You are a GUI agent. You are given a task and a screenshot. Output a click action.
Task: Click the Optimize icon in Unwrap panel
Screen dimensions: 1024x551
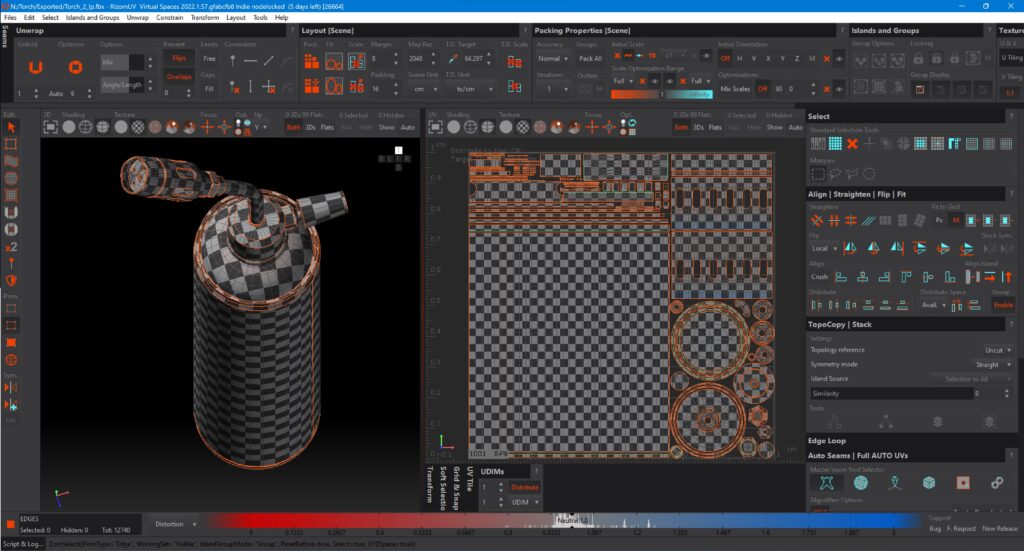pyautogui.click(x=75, y=67)
